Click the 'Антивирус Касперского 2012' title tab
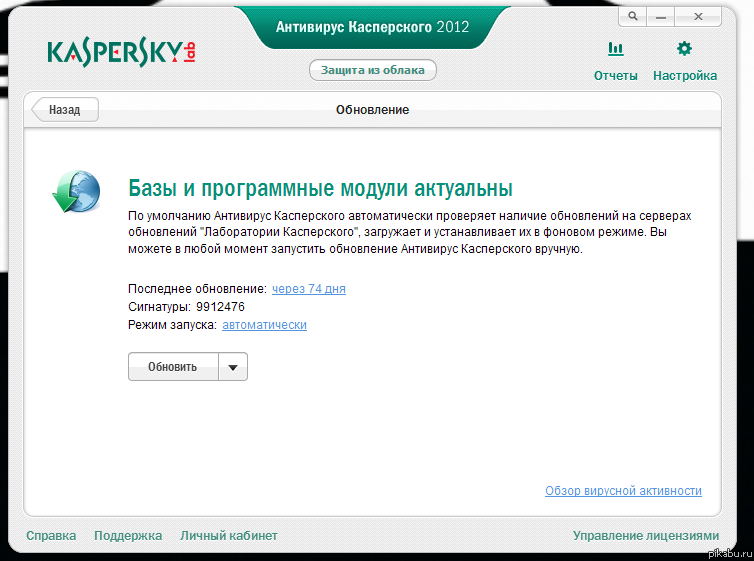Image resolution: width=754 pixels, height=561 pixels. coord(372,26)
